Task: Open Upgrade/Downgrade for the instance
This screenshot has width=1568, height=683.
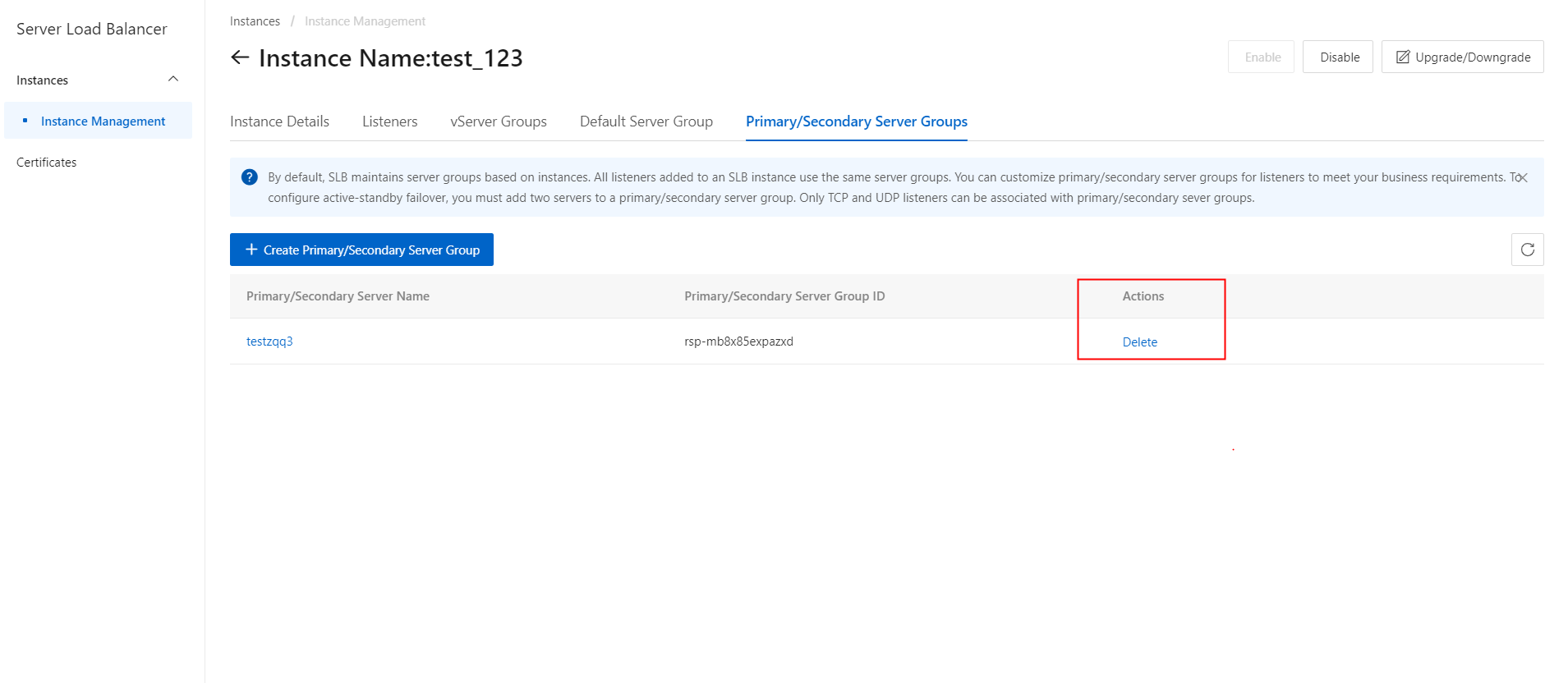Action: (x=1463, y=57)
